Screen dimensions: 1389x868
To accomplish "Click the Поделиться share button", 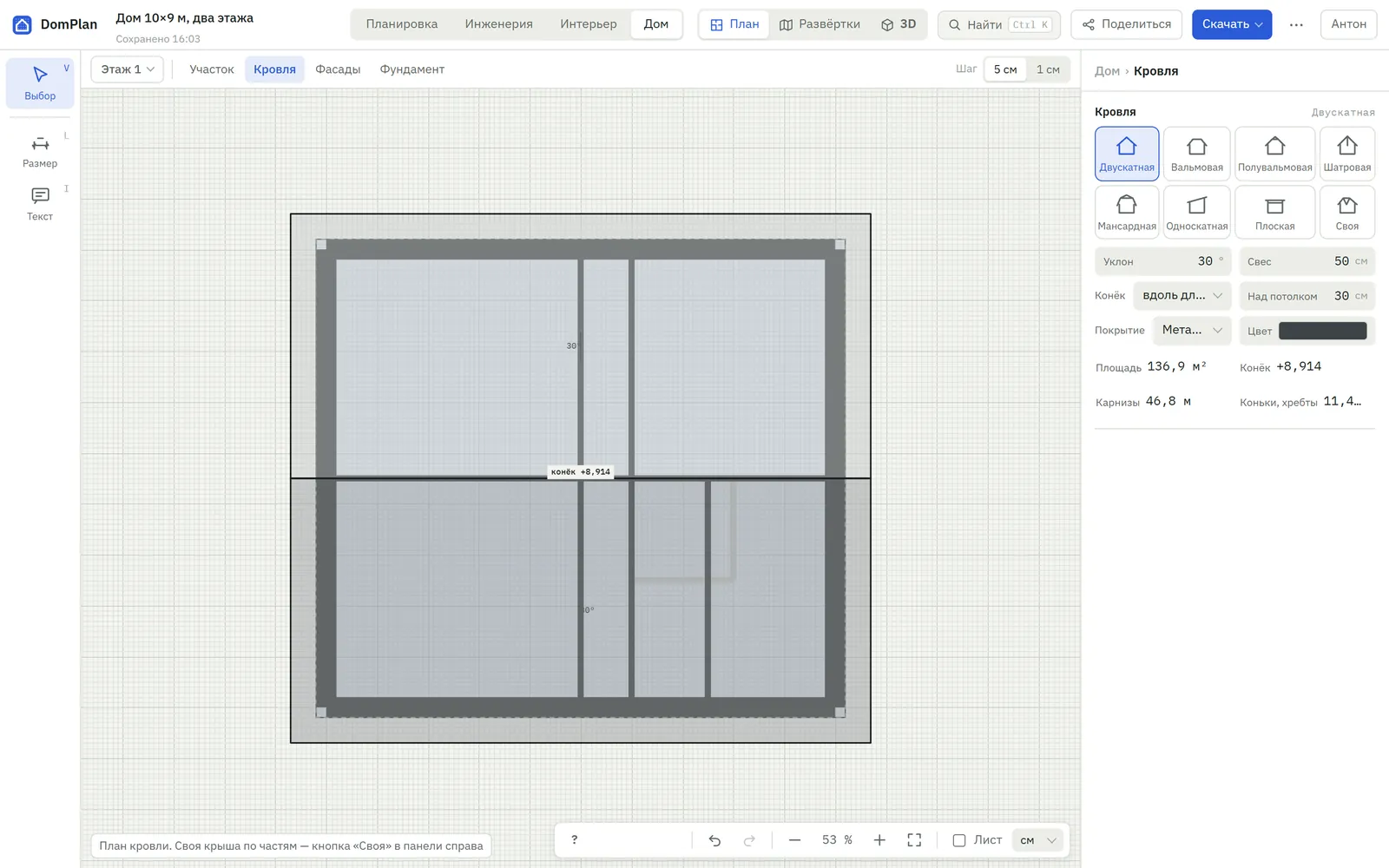I will point(1127,24).
